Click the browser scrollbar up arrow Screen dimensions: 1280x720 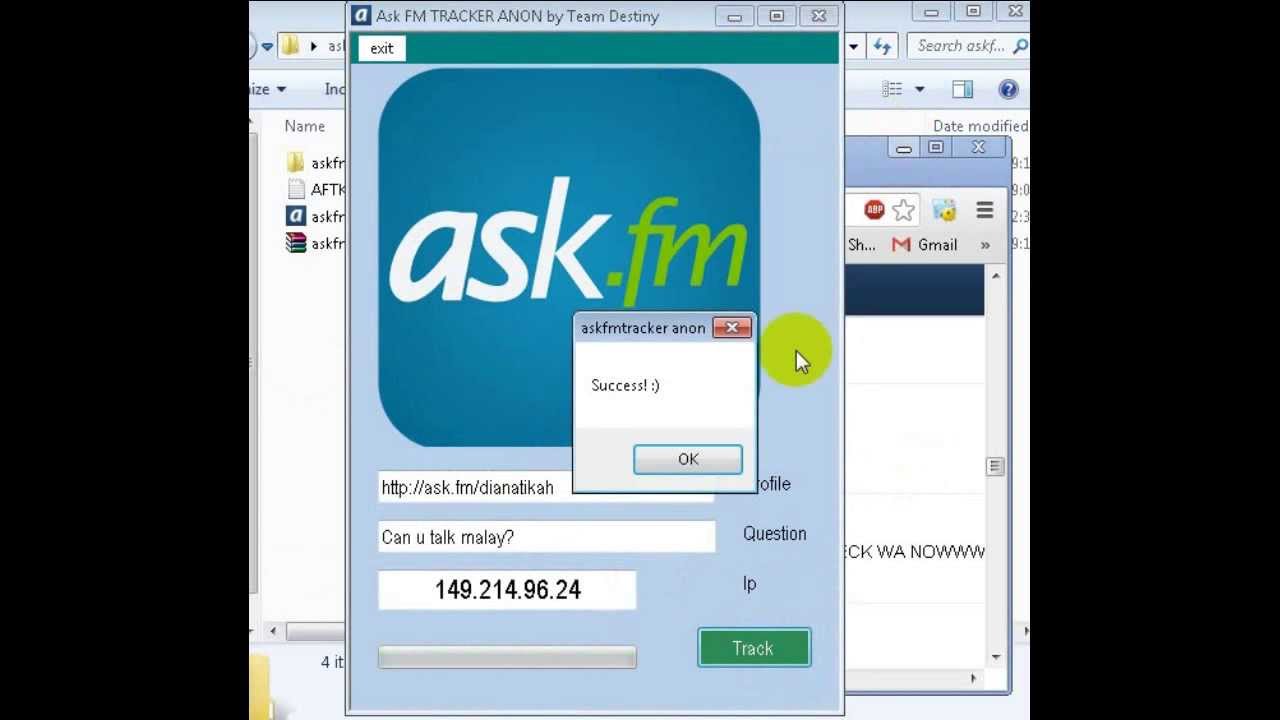(995, 275)
